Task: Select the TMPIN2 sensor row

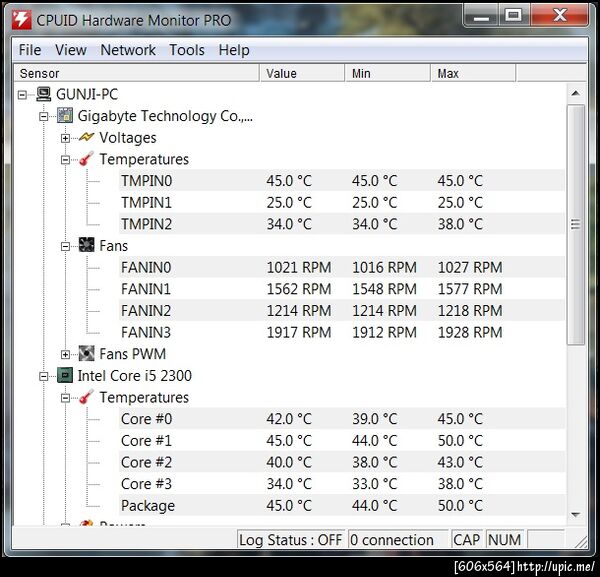Action: pyautogui.click(x=341, y=224)
